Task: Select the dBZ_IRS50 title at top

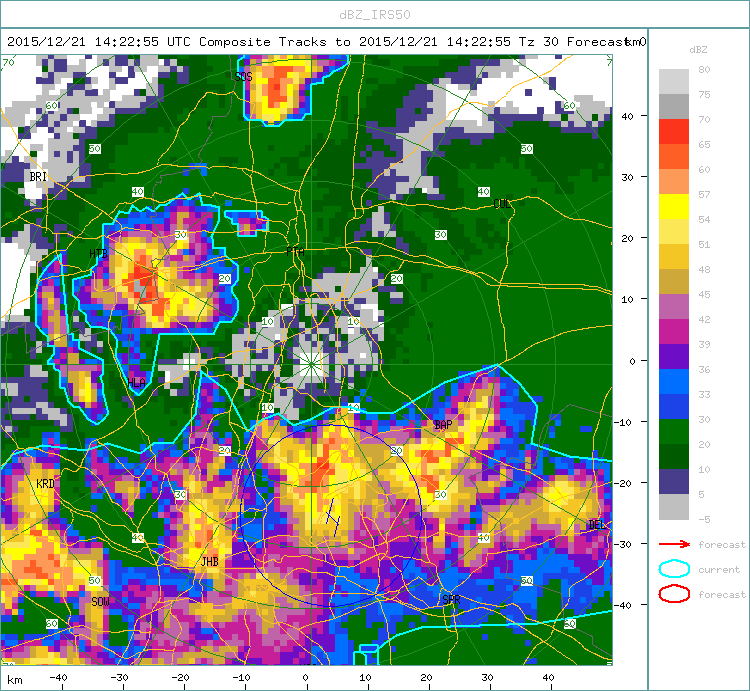Action: (375, 15)
